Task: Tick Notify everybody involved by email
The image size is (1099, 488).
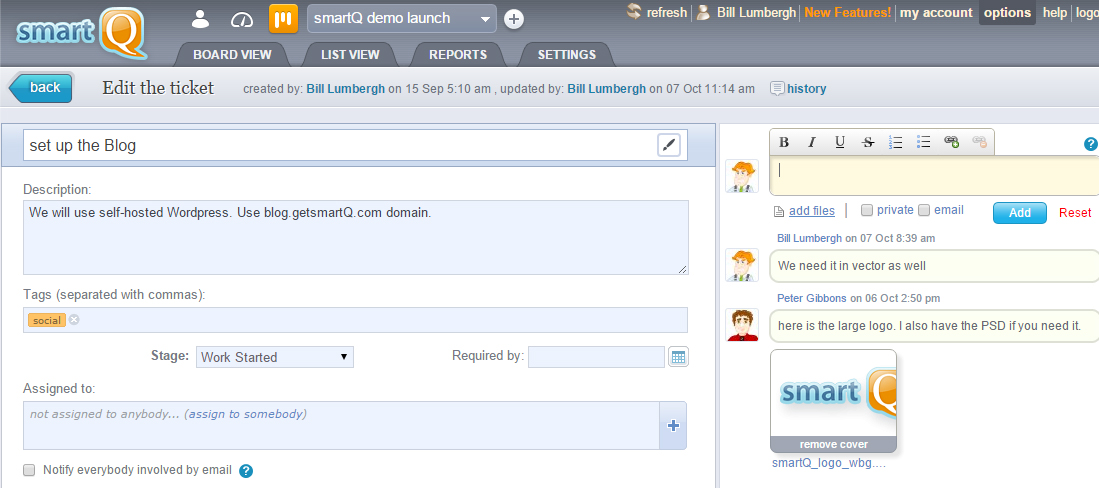Action: pyautogui.click(x=30, y=470)
